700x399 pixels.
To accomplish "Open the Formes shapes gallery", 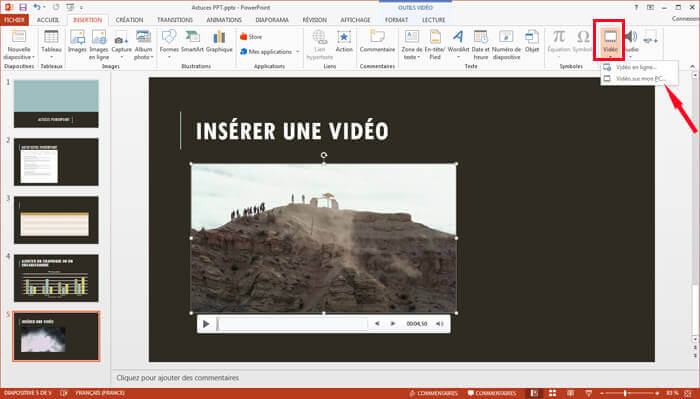I will (169, 43).
